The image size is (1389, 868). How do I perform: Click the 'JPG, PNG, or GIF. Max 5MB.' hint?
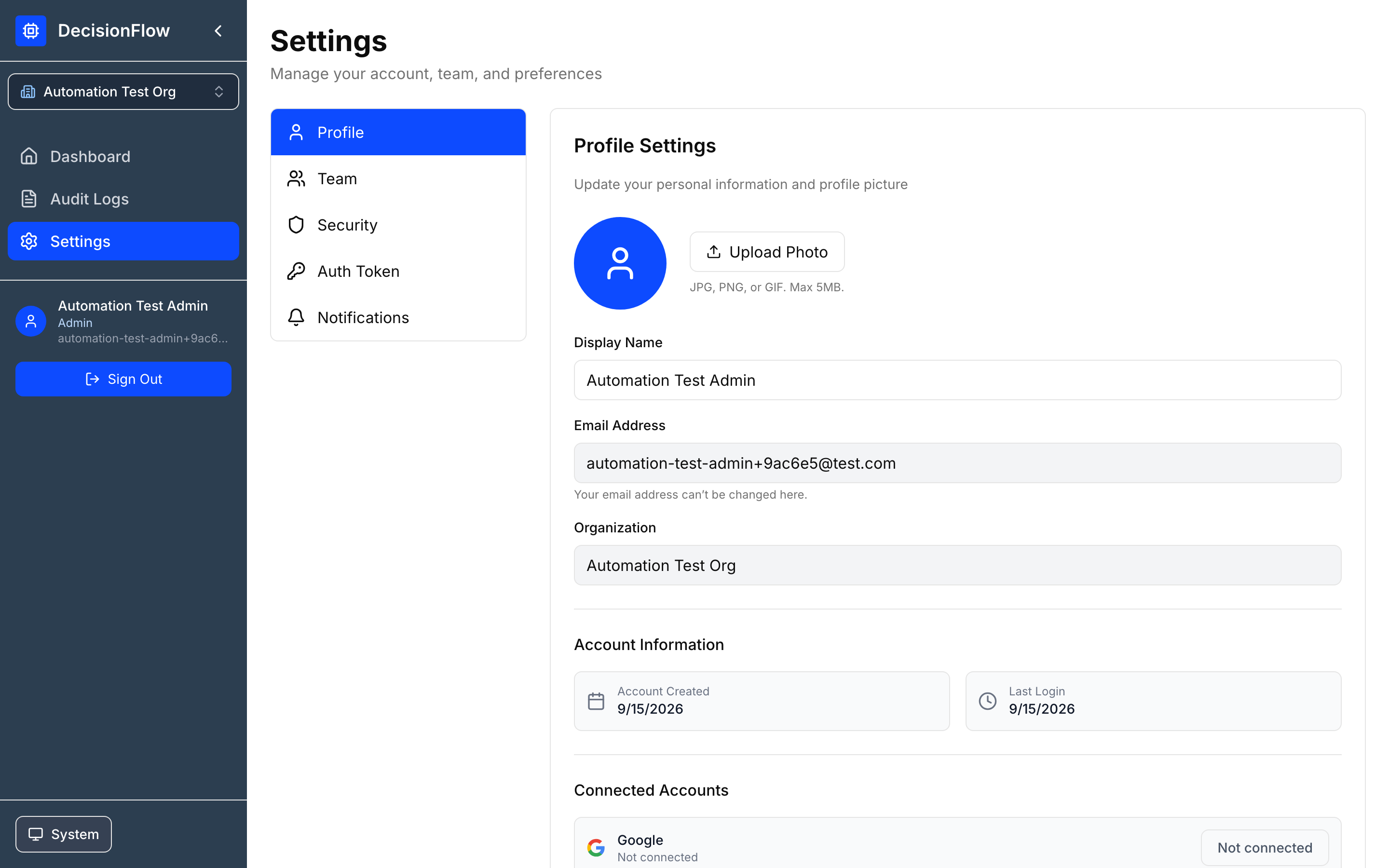(x=767, y=287)
